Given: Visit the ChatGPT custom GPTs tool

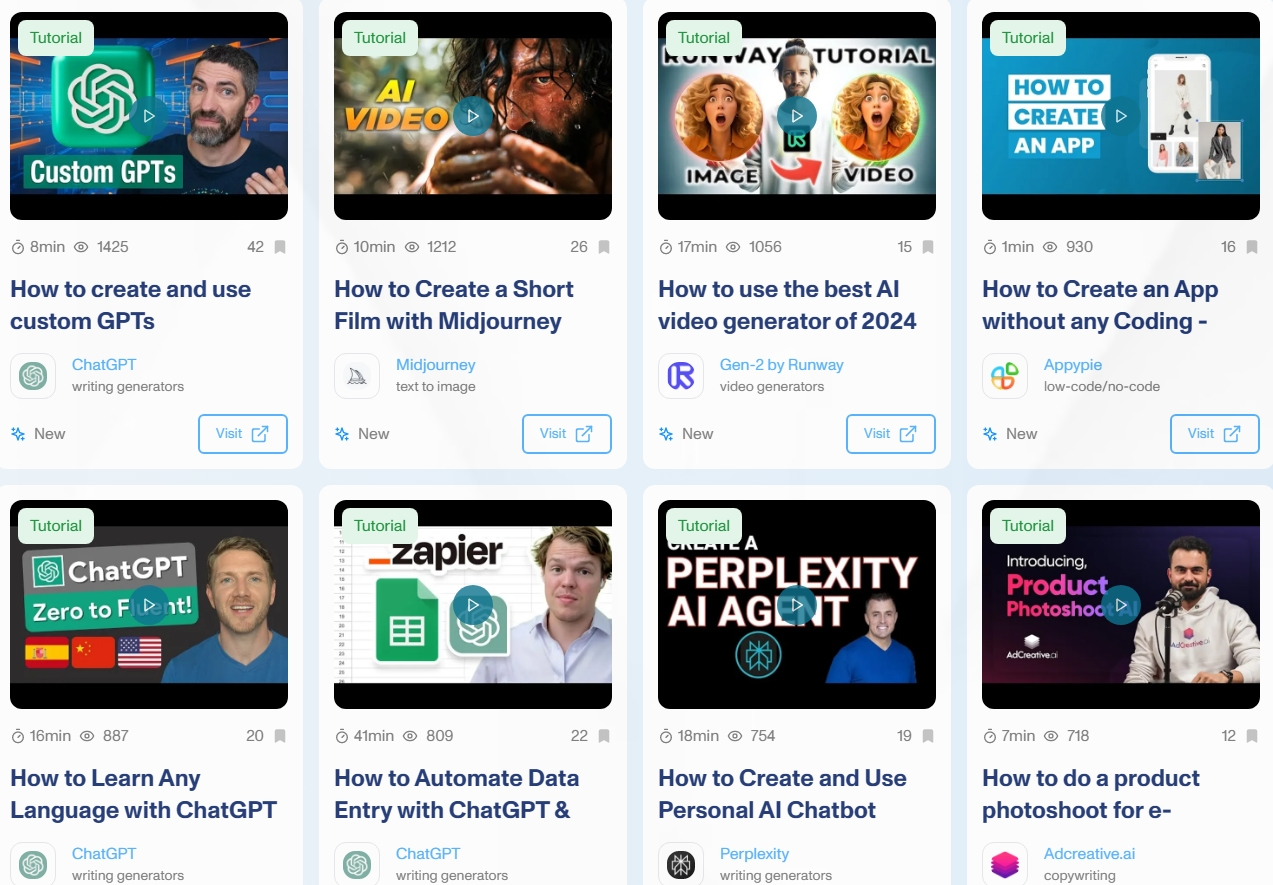Looking at the screenshot, I should pos(243,434).
